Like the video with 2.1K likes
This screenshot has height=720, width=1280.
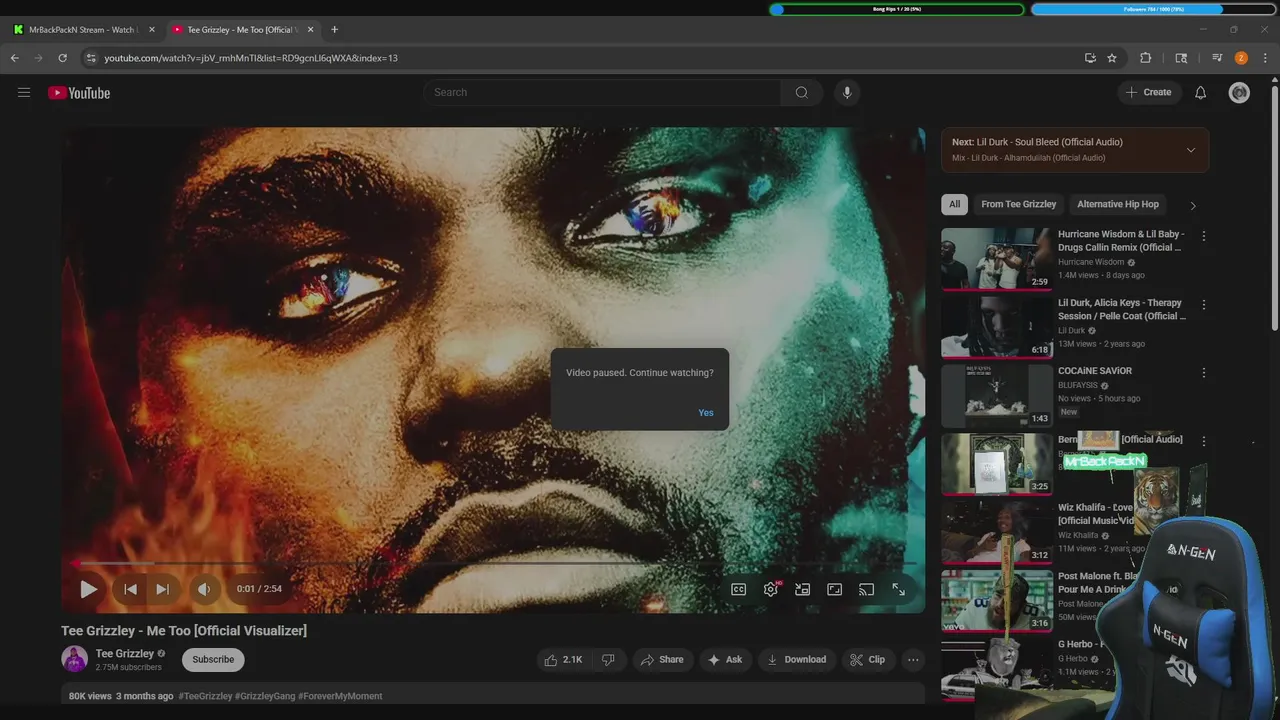pos(563,660)
